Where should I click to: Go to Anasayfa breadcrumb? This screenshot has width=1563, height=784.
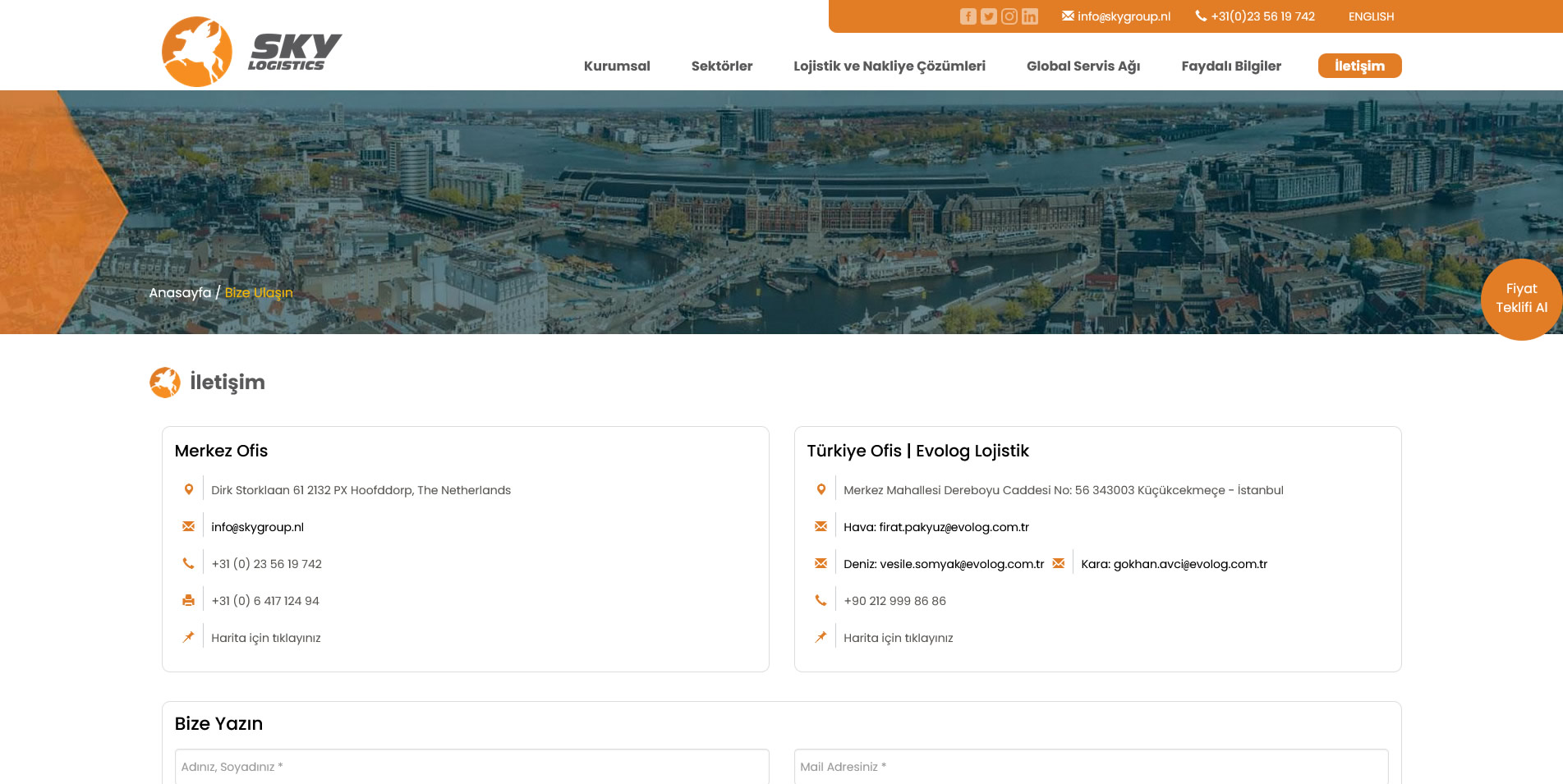tap(180, 293)
